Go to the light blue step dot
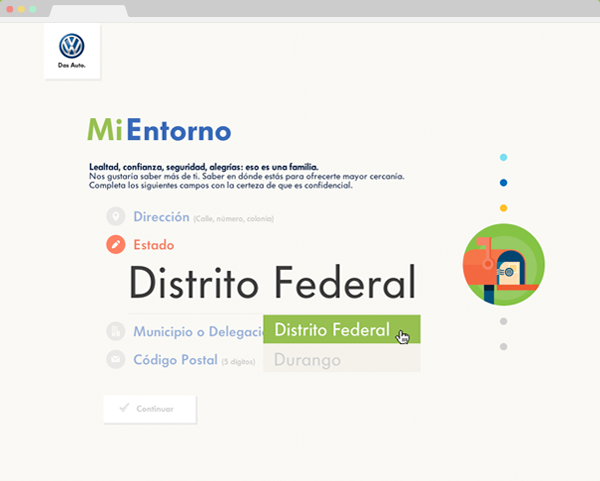The width and height of the screenshot is (600, 481). (x=504, y=157)
